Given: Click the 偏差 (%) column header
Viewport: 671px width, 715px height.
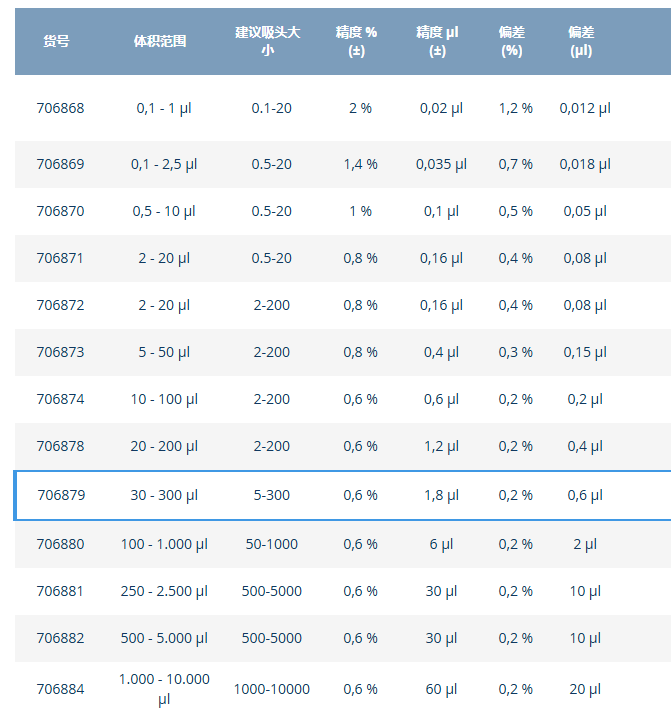Looking at the screenshot, I should [x=512, y=41].
